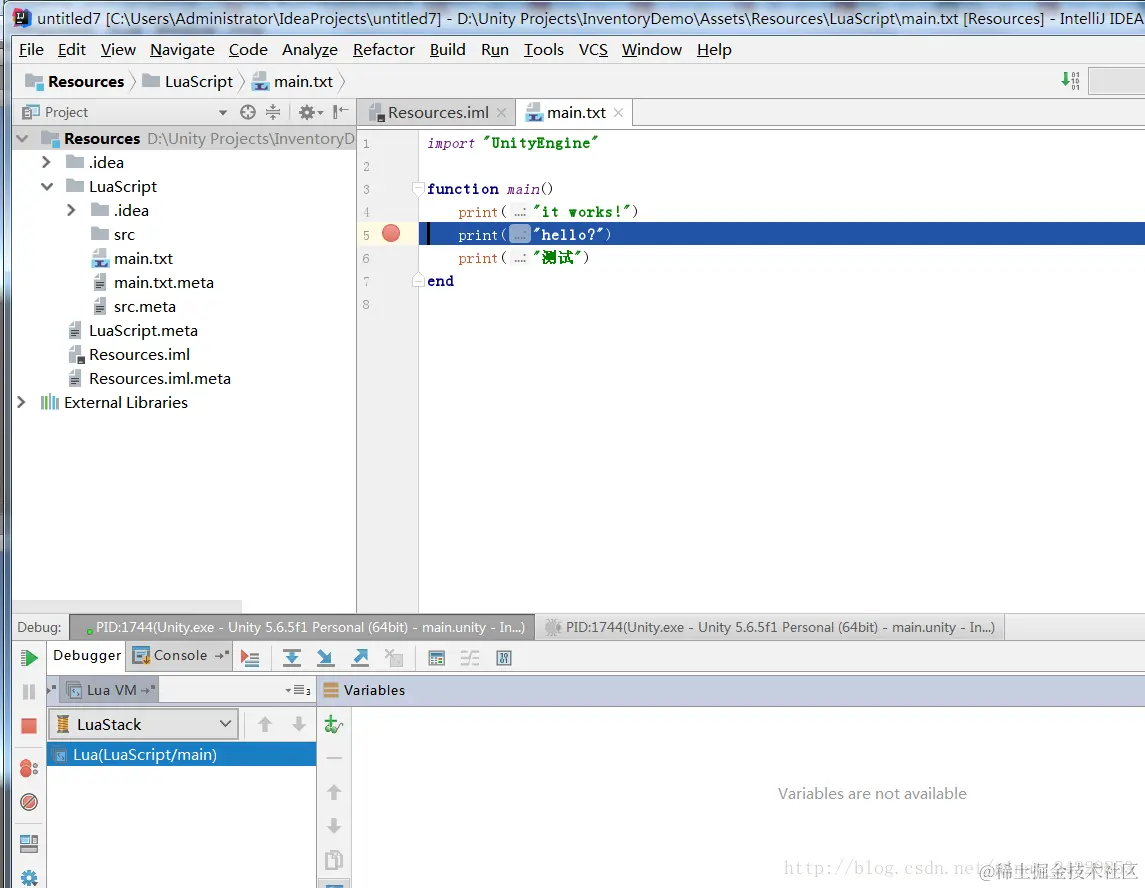1145x888 pixels.
Task: Collapse LuaScript folder in tree
Action: pyautogui.click(x=47, y=186)
